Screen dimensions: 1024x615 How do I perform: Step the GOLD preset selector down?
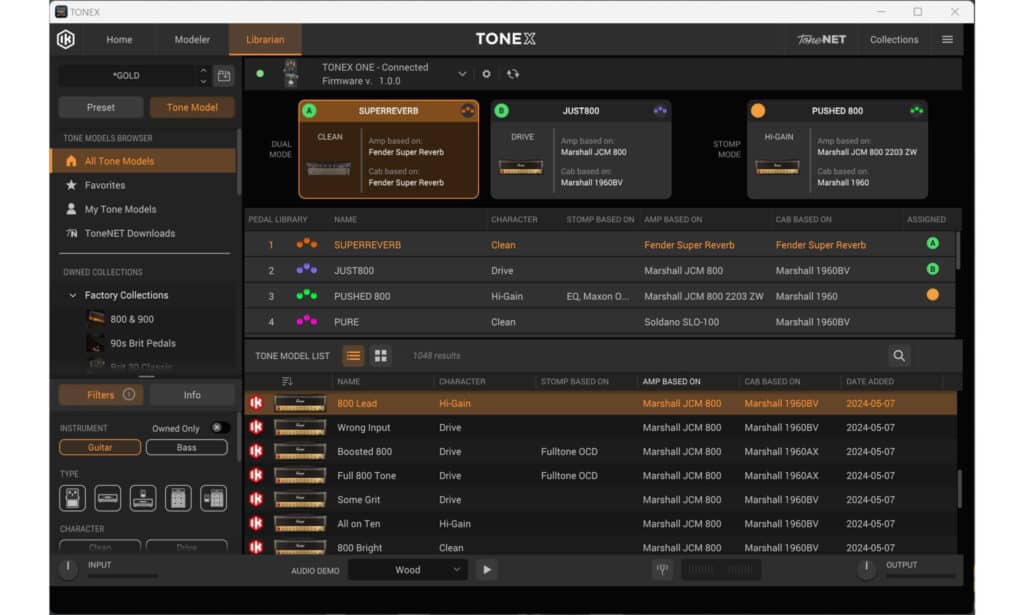coord(203,82)
